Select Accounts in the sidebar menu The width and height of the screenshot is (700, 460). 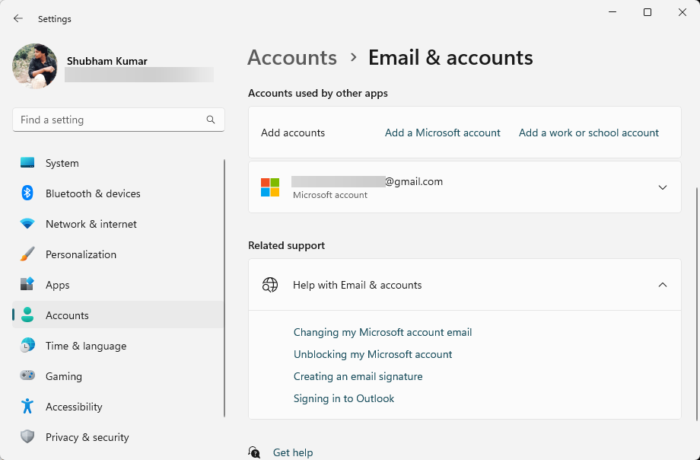(x=67, y=315)
